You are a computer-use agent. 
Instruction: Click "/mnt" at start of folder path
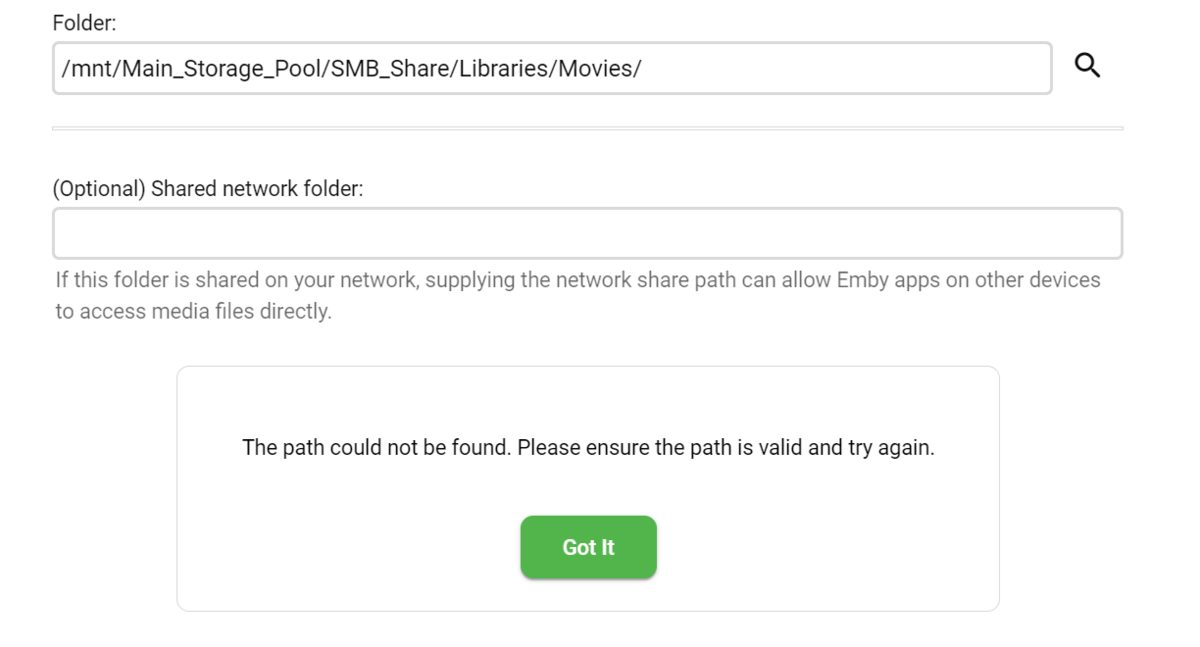pos(88,68)
